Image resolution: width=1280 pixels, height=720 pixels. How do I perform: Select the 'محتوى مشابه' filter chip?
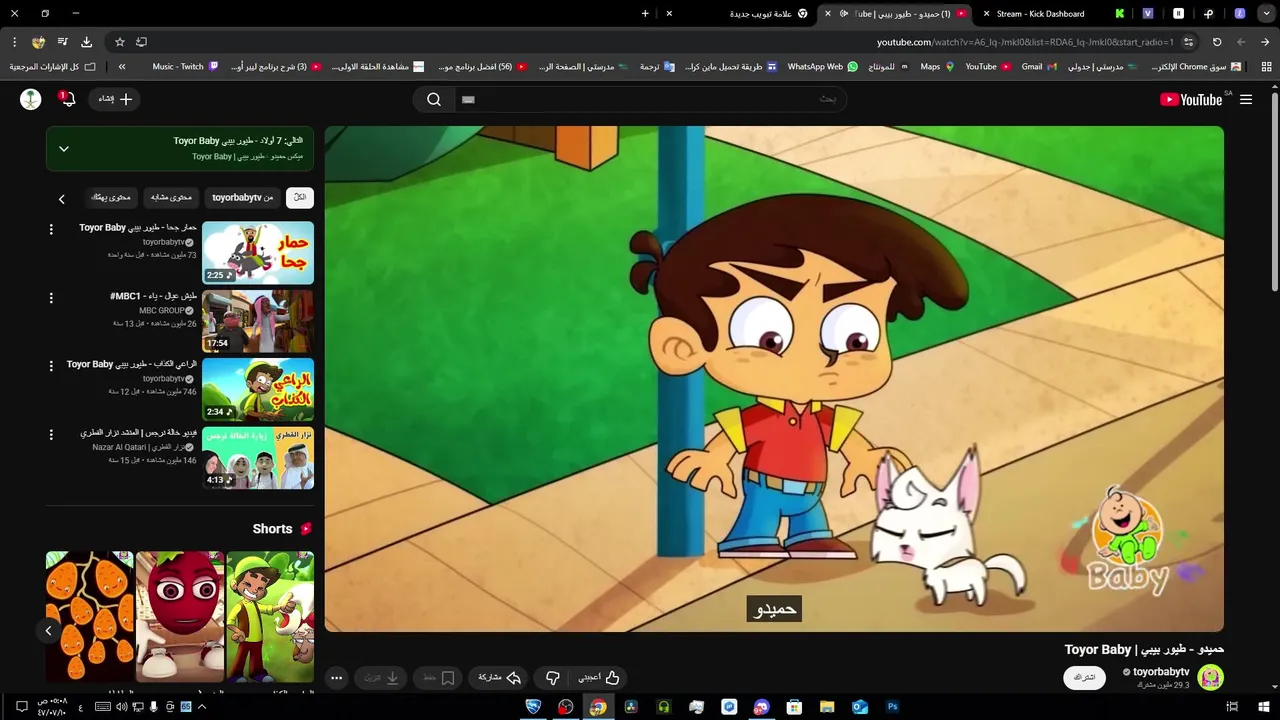coord(171,198)
